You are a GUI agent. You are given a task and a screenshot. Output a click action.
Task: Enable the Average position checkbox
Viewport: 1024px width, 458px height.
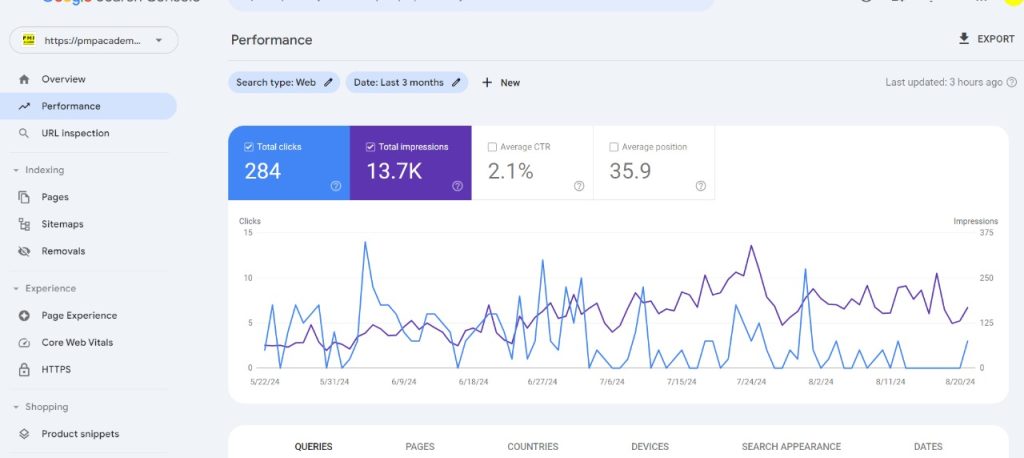(614, 147)
